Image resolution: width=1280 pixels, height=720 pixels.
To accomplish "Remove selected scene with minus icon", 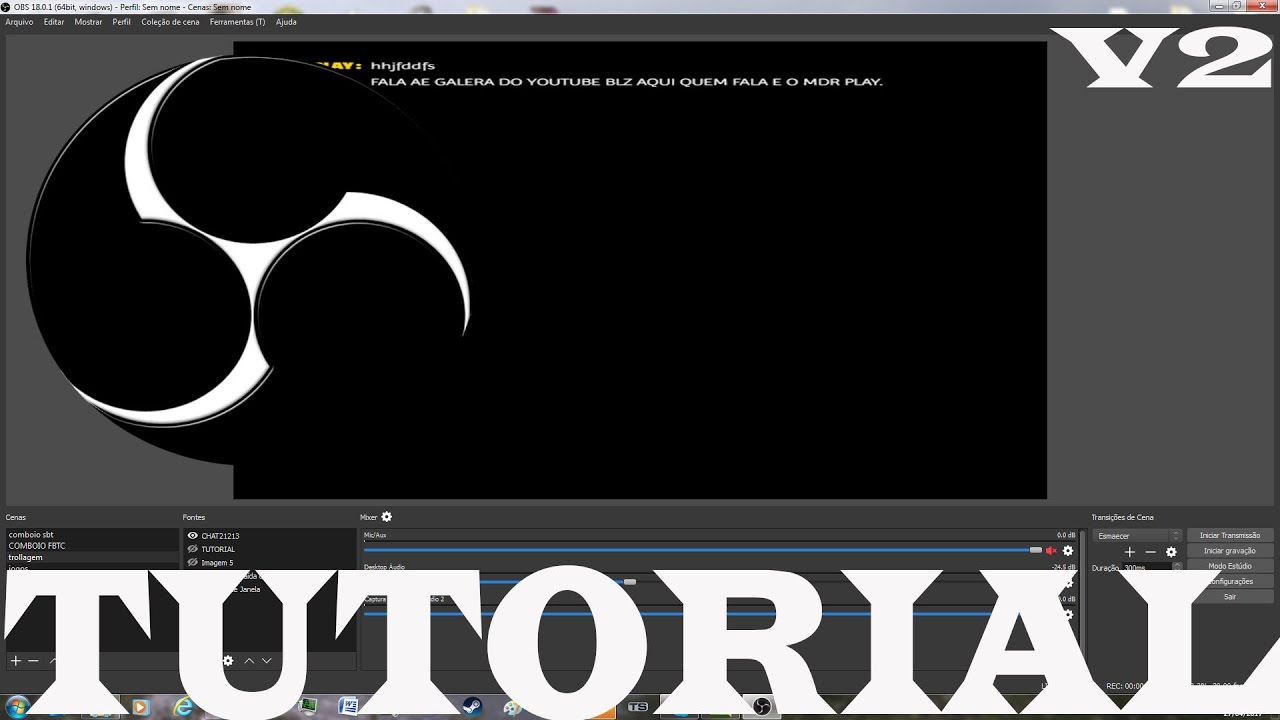I will click(x=33, y=661).
